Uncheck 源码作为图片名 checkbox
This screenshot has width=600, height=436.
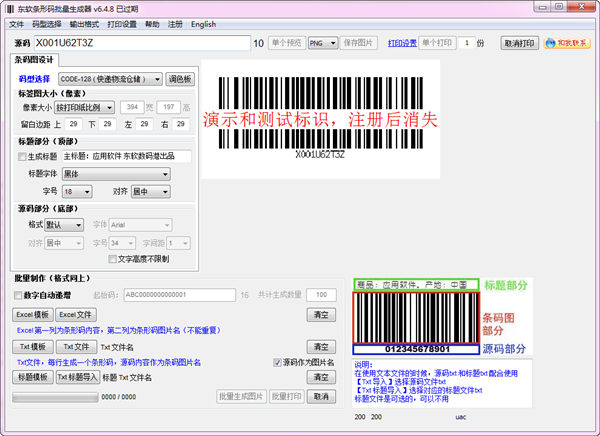[278, 362]
